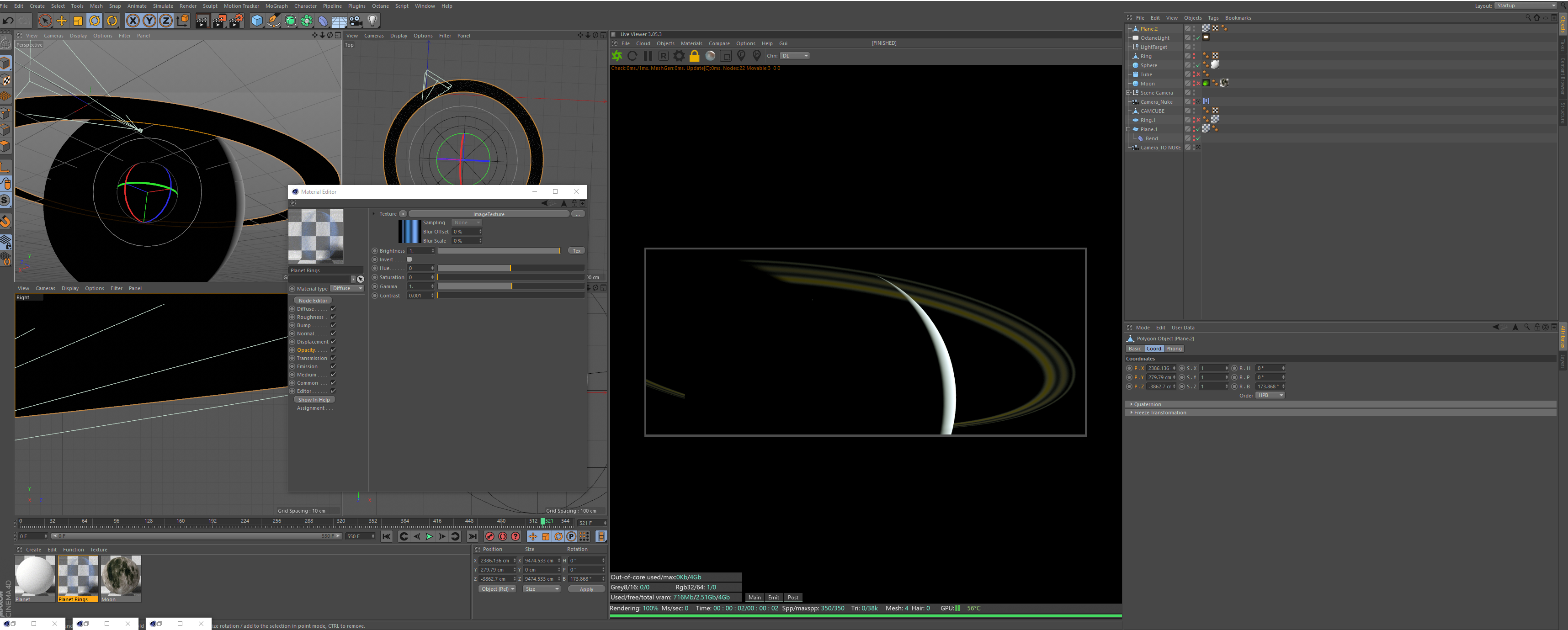Image resolution: width=1568 pixels, height=630 pixels.
Task: Open the Chn channel dropdown in Live Viewer
Action: tap(795, 56)
